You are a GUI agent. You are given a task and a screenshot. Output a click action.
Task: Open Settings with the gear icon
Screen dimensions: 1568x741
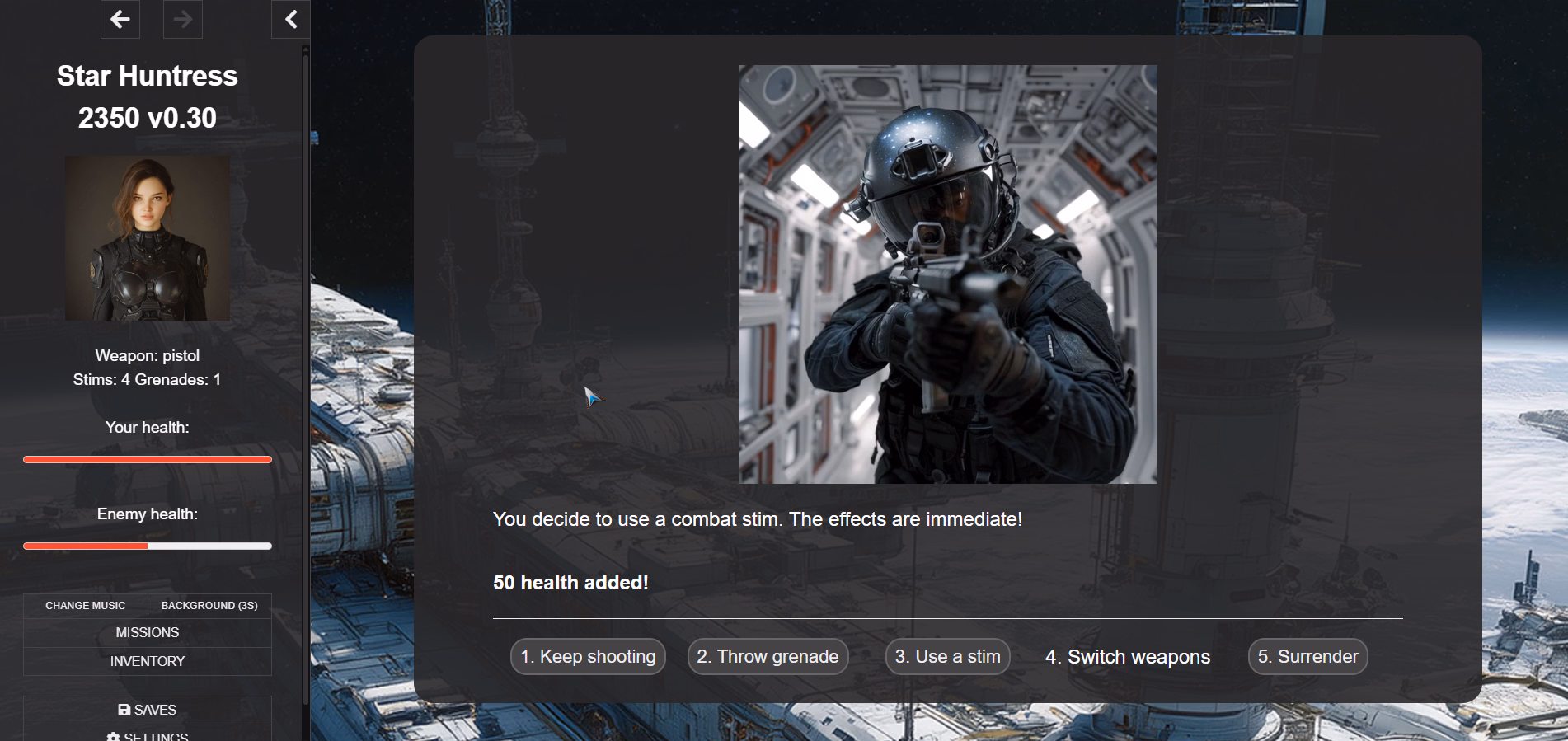click(148, 734)
